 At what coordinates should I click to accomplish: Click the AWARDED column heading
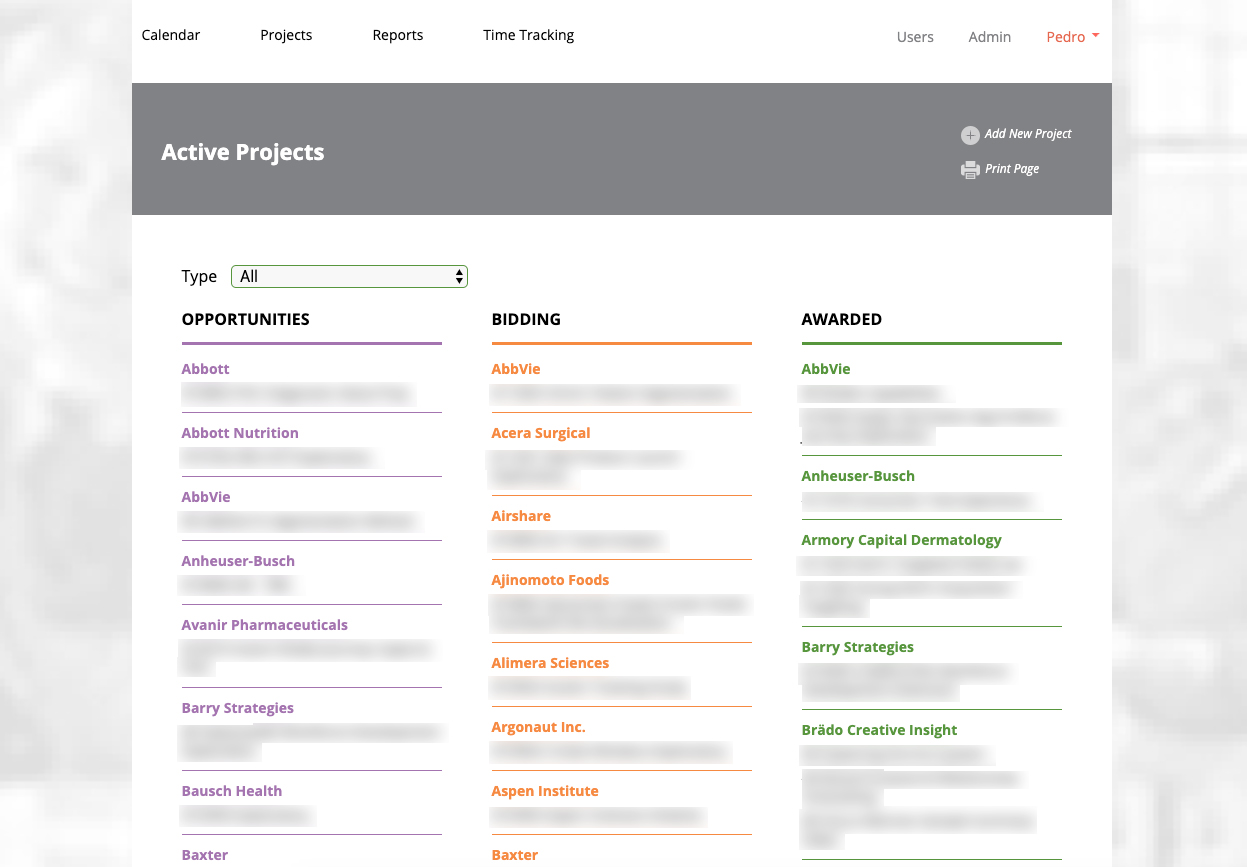pyautogui.click(x=842, y=320)
